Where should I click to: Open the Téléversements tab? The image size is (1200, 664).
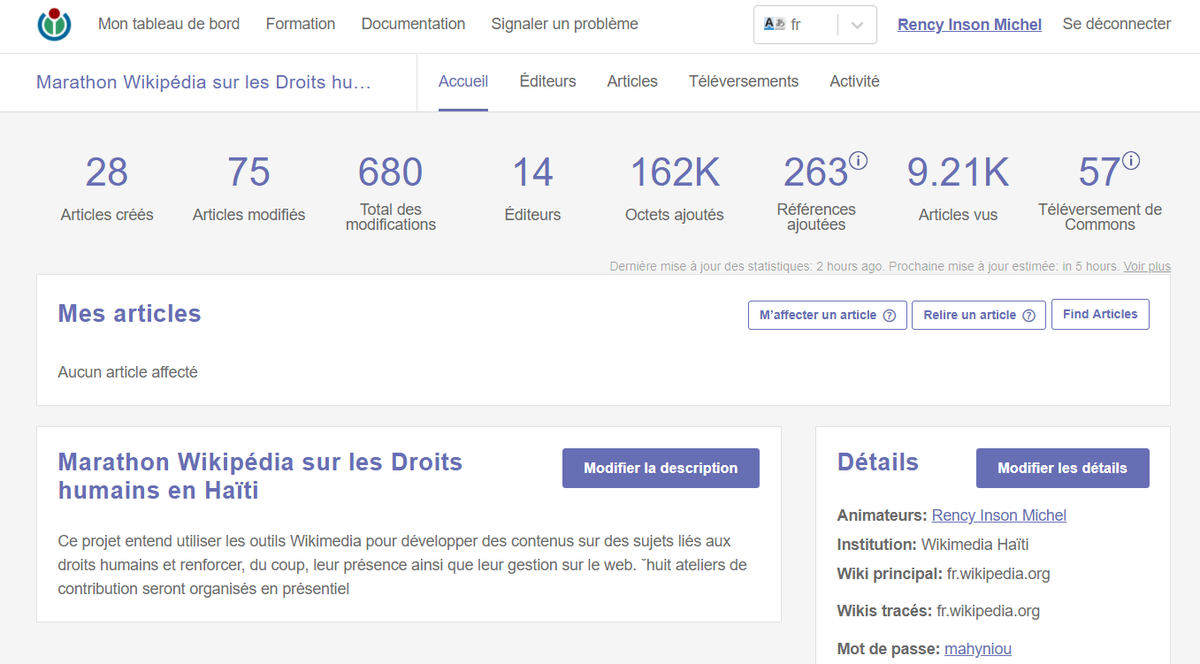(743, 81)
